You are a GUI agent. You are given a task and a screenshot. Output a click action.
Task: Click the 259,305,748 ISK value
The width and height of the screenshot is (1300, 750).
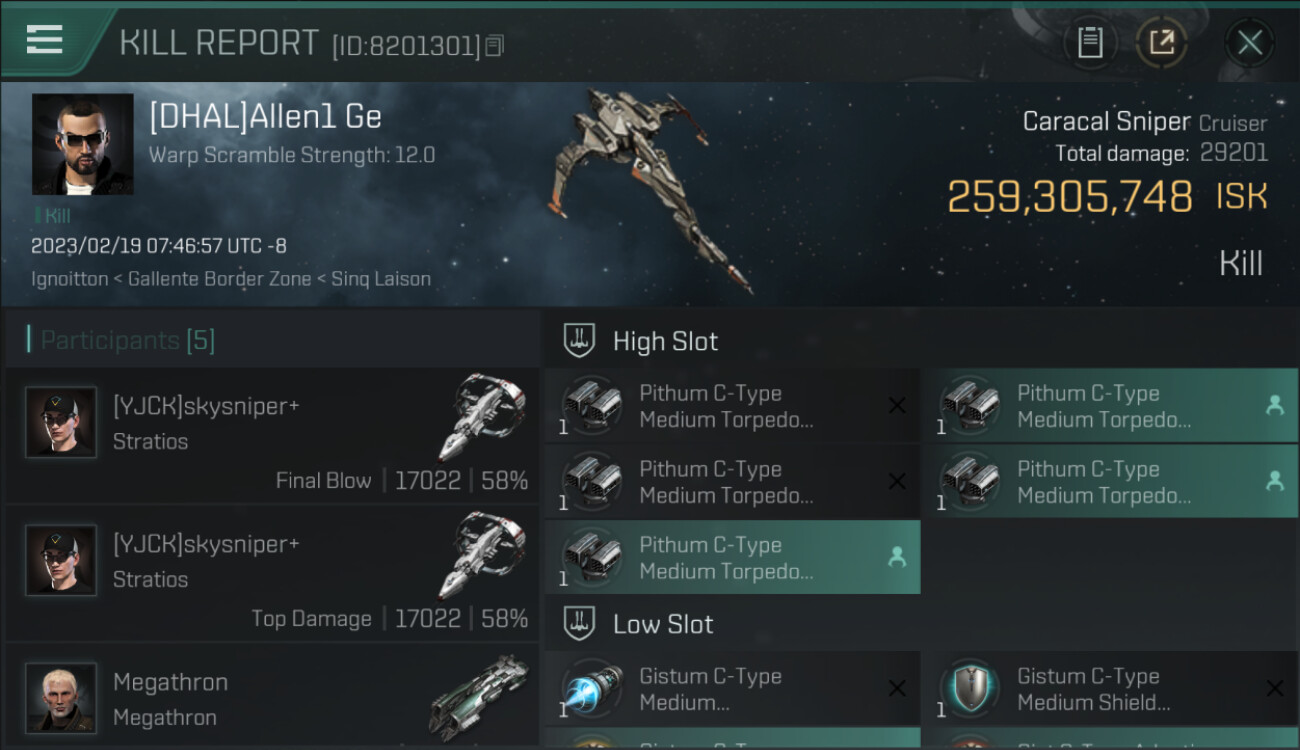[1069, 197]
